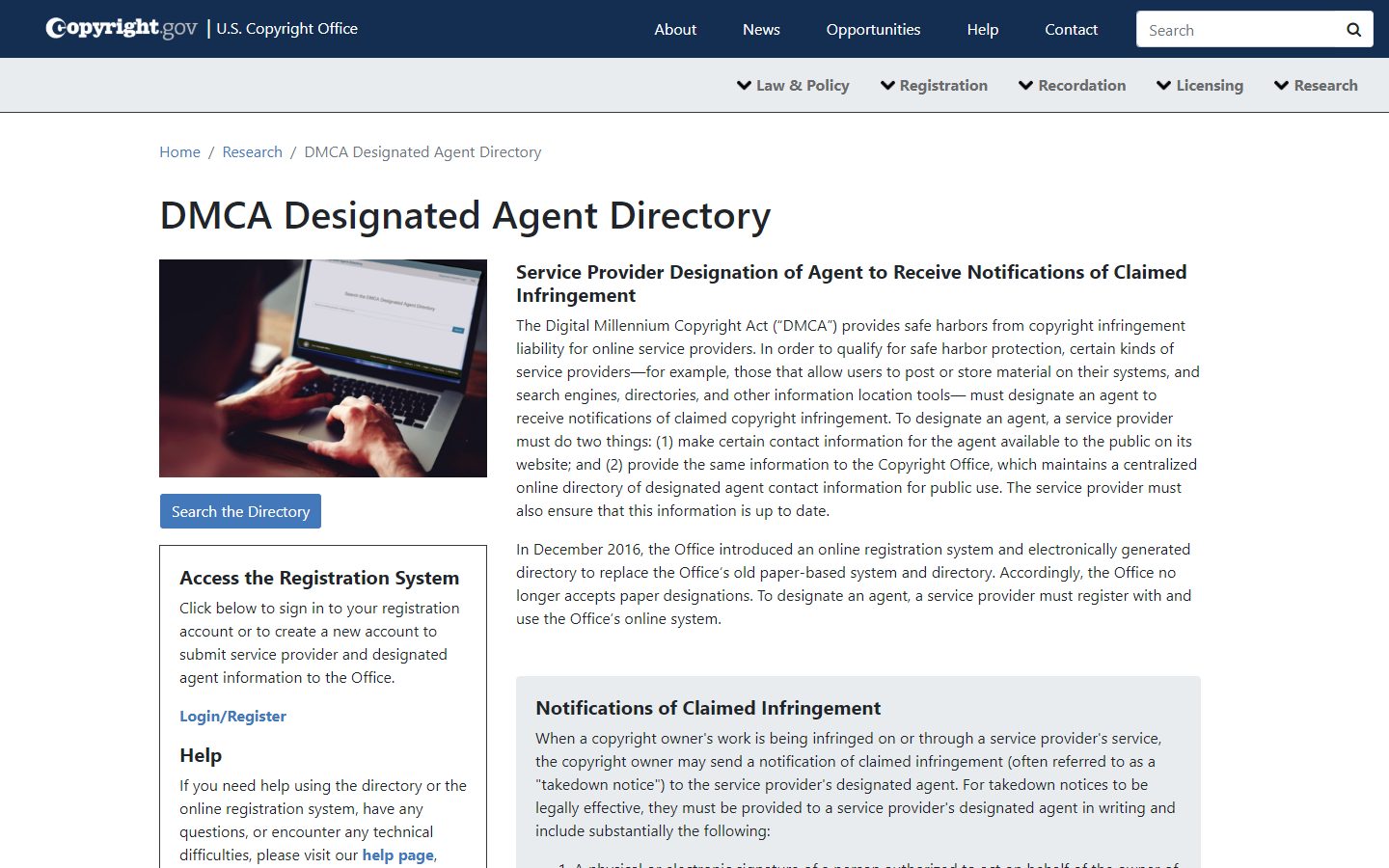This screenshot has height=868, width=1389.
Task: Select Help in the top navigation
Action: tap(982, 29)
